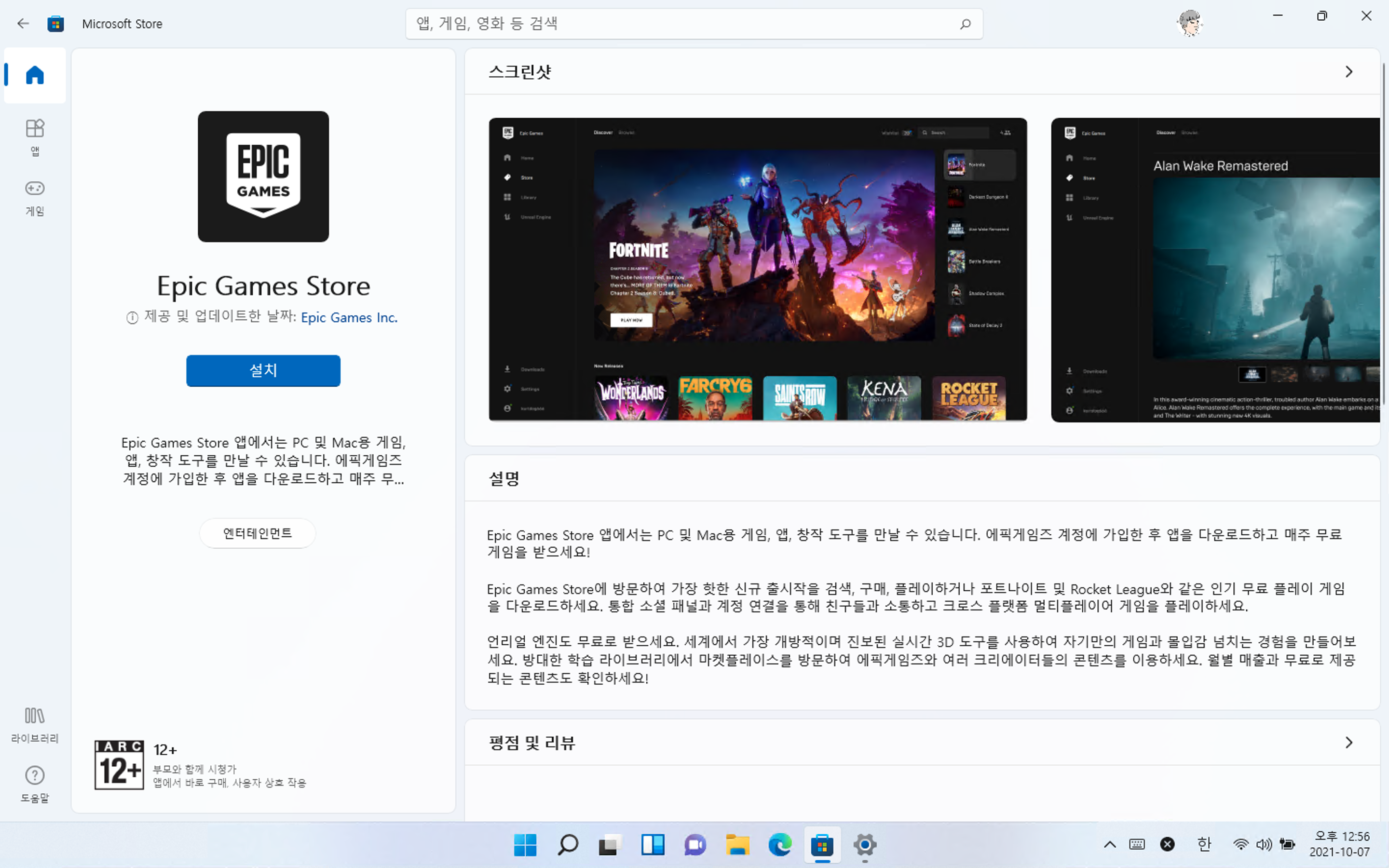Open Help (도움말) in sidebar
Viewport: 1389px width, 868px height.
point(35,784)
